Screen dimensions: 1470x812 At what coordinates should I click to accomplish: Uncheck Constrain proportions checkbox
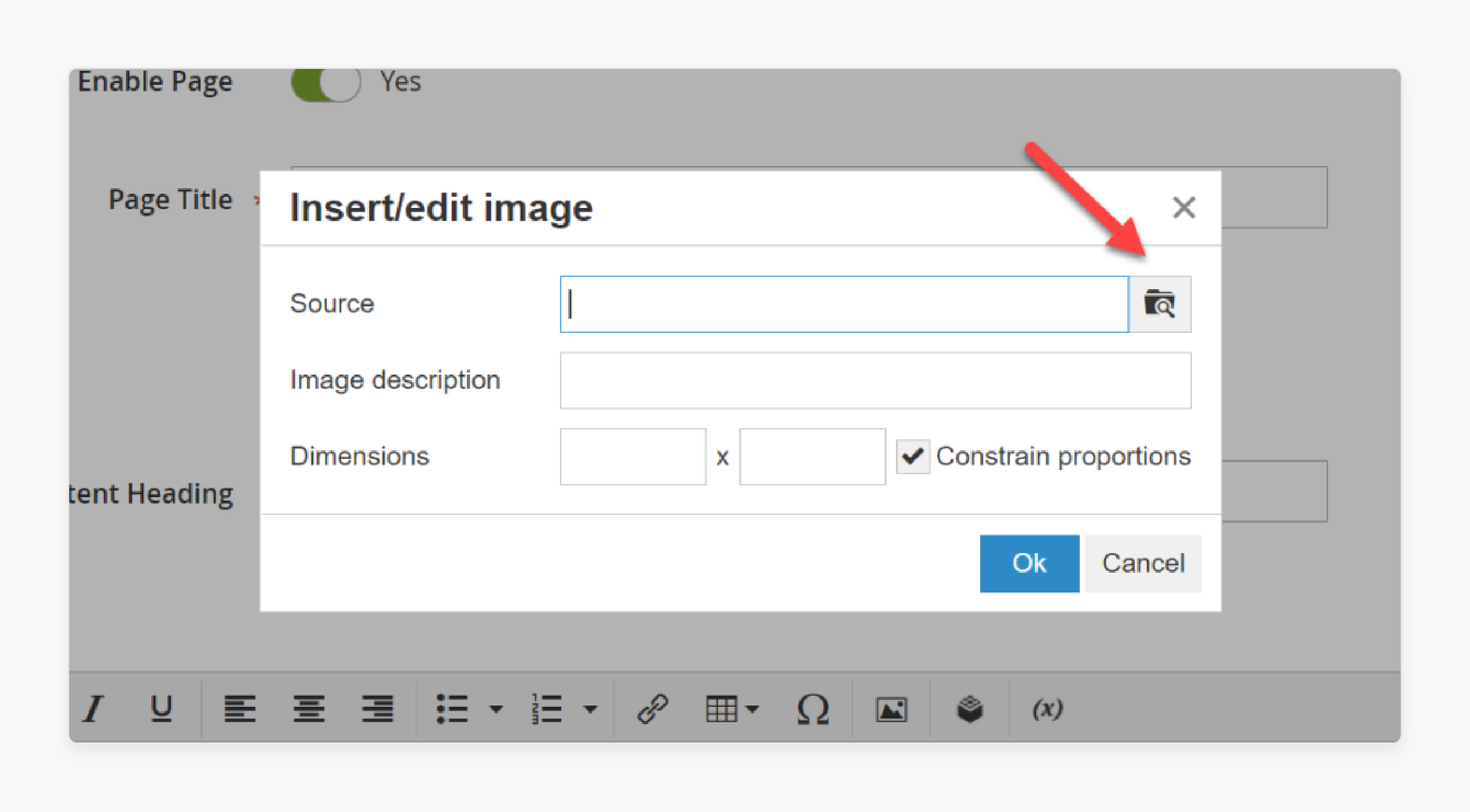coord(913,456)
